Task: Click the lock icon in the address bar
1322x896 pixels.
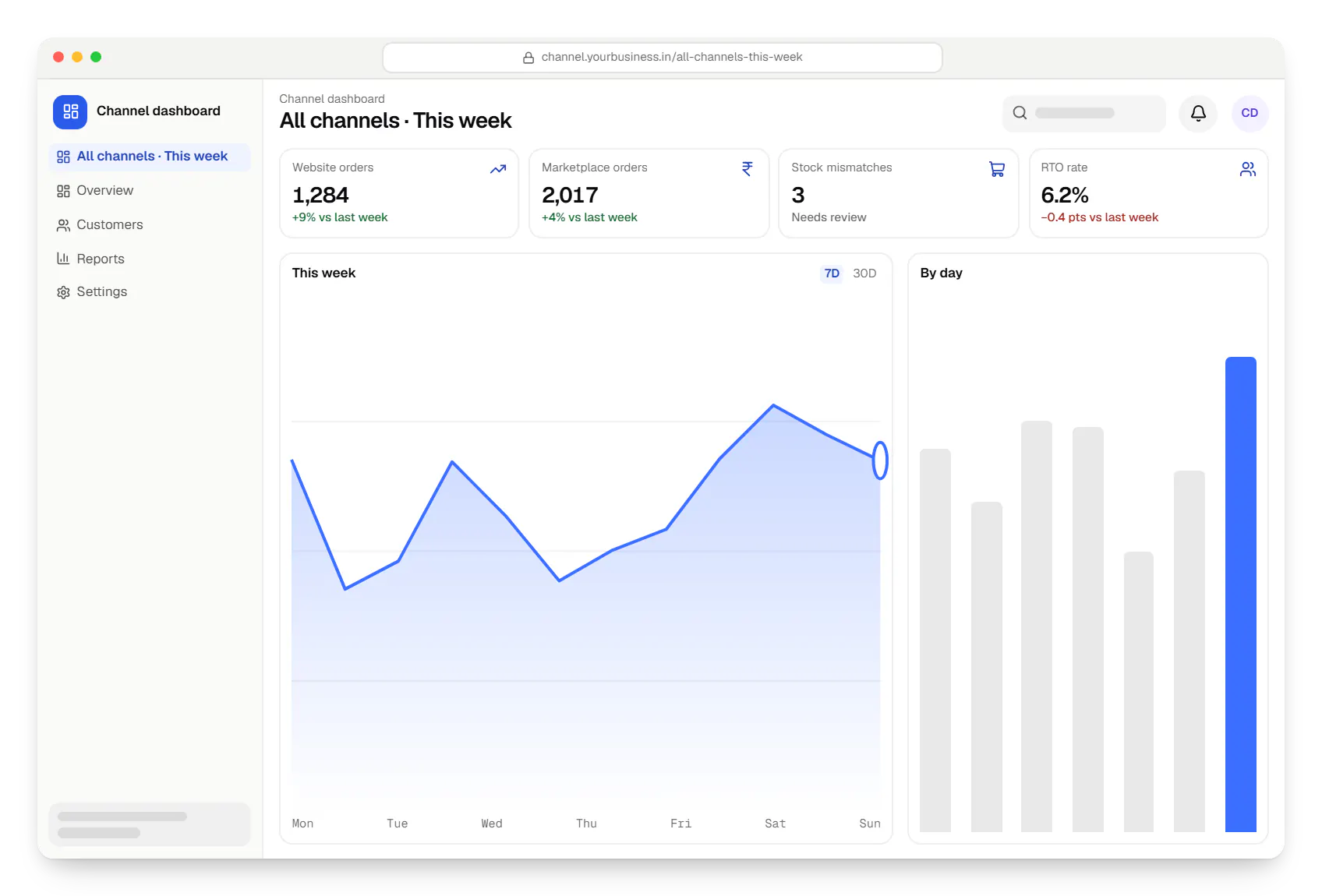Action: (528, 58)
